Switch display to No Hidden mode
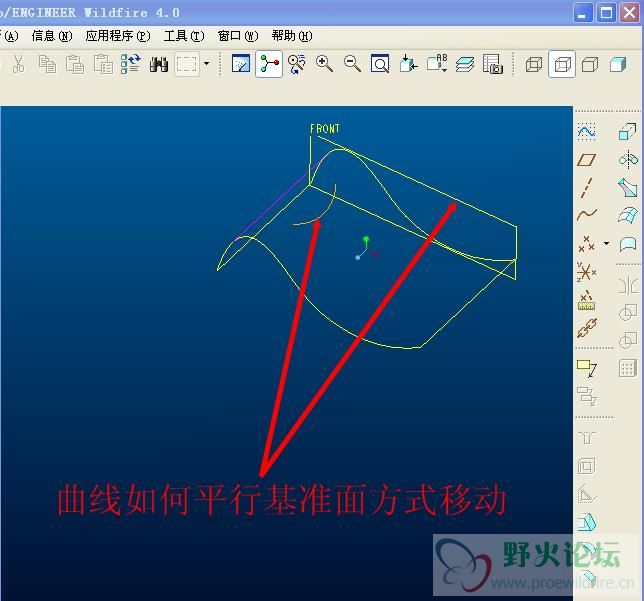The width and height of the screenshot is (644, 601). 590,64
